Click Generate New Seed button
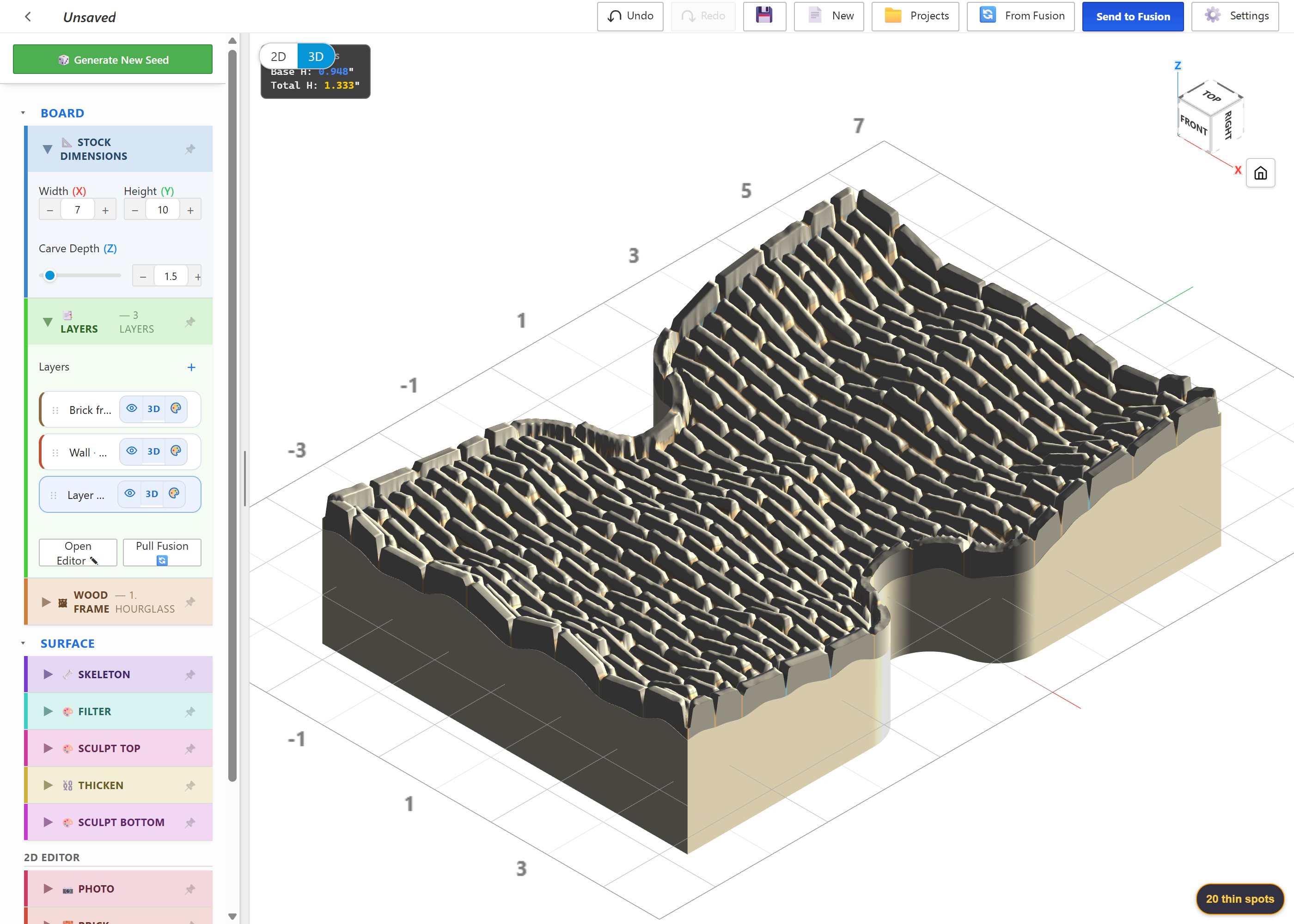The image size is (1294, 924). (113, 60)
